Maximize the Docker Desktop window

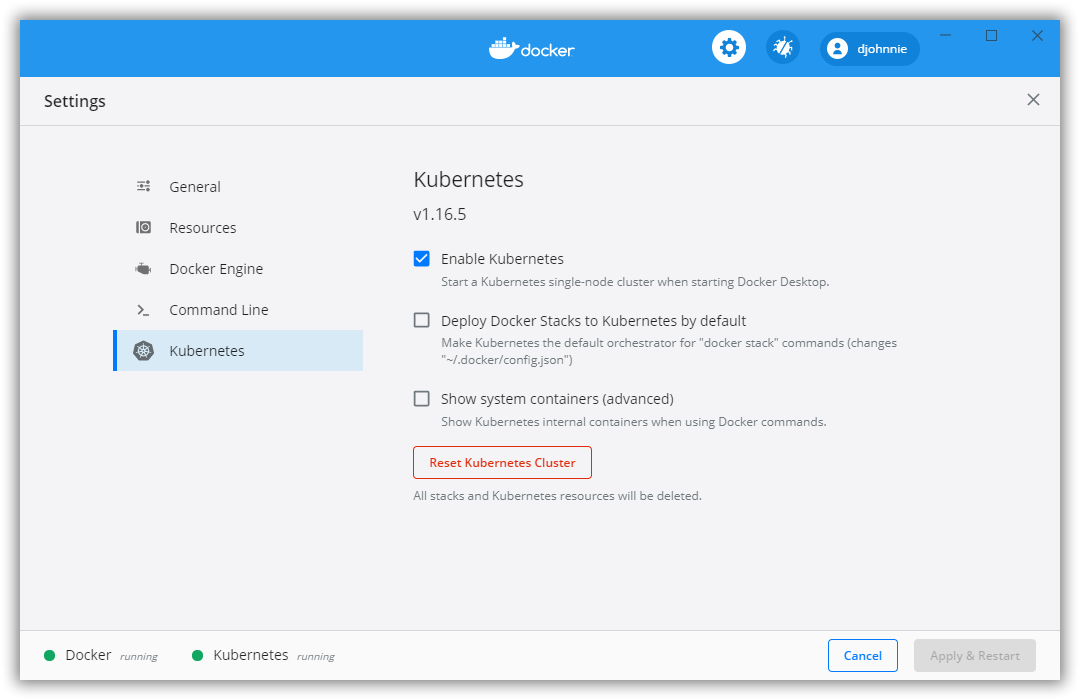(x=991, y=35)
